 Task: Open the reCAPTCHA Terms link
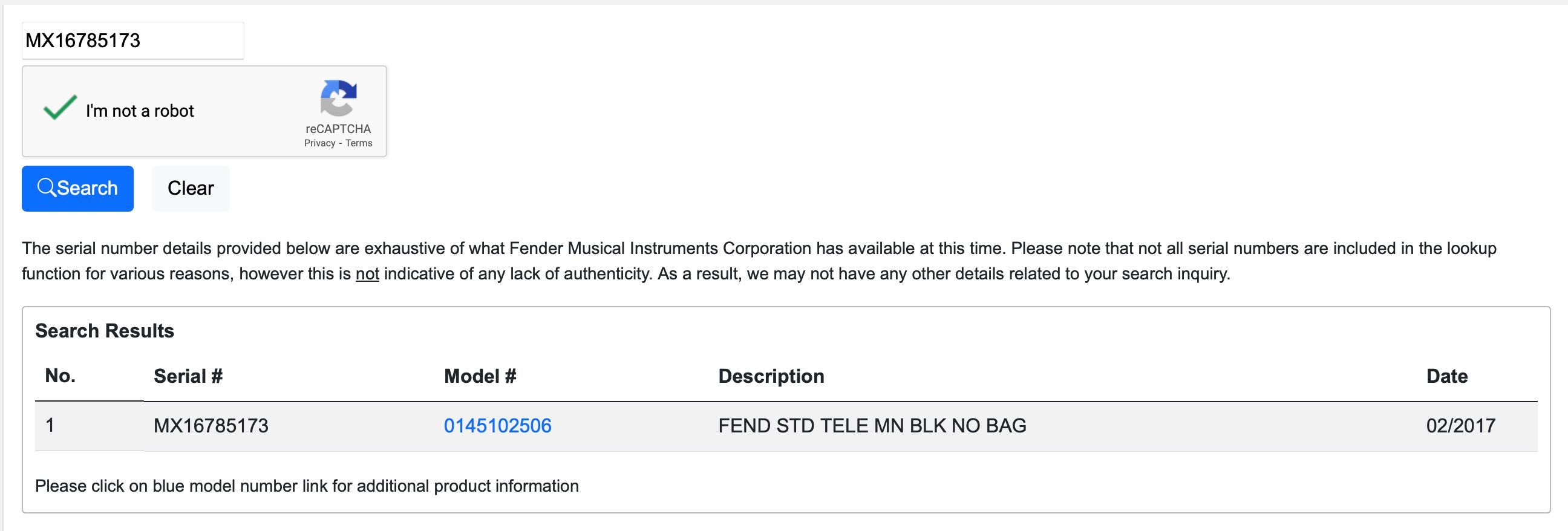point(359,143)
